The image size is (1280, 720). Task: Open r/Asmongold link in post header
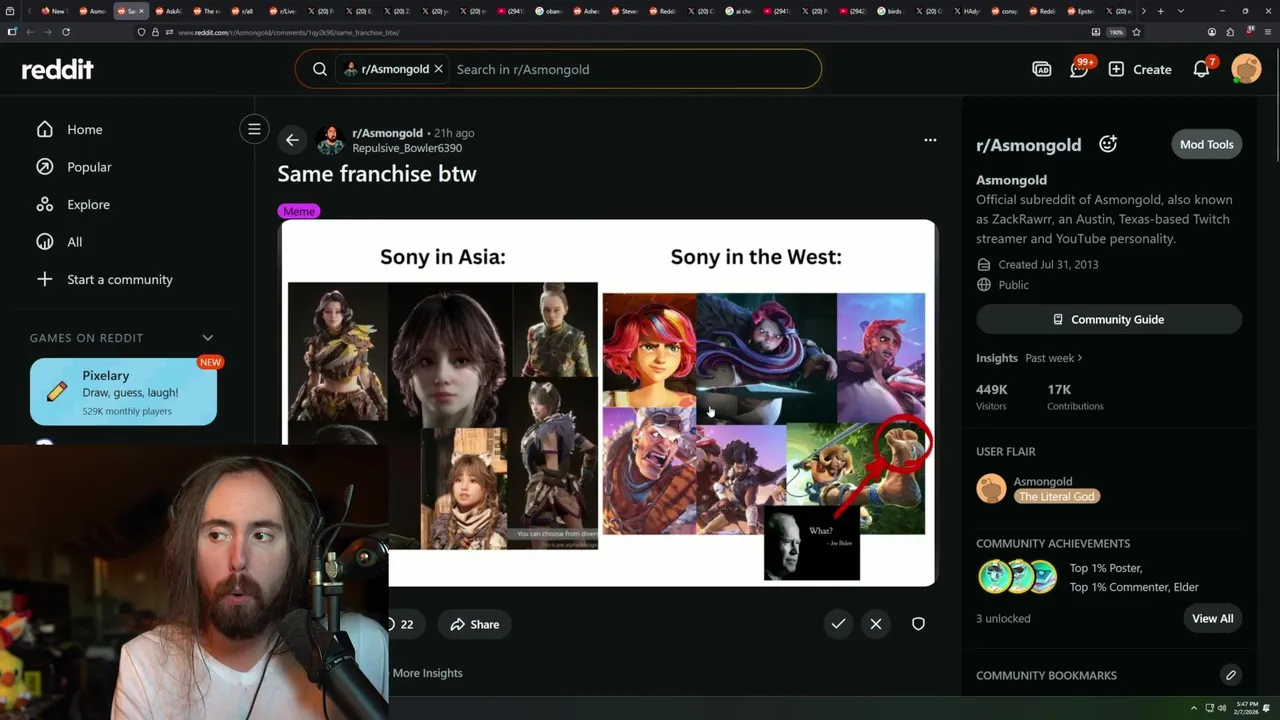(387, 133)
